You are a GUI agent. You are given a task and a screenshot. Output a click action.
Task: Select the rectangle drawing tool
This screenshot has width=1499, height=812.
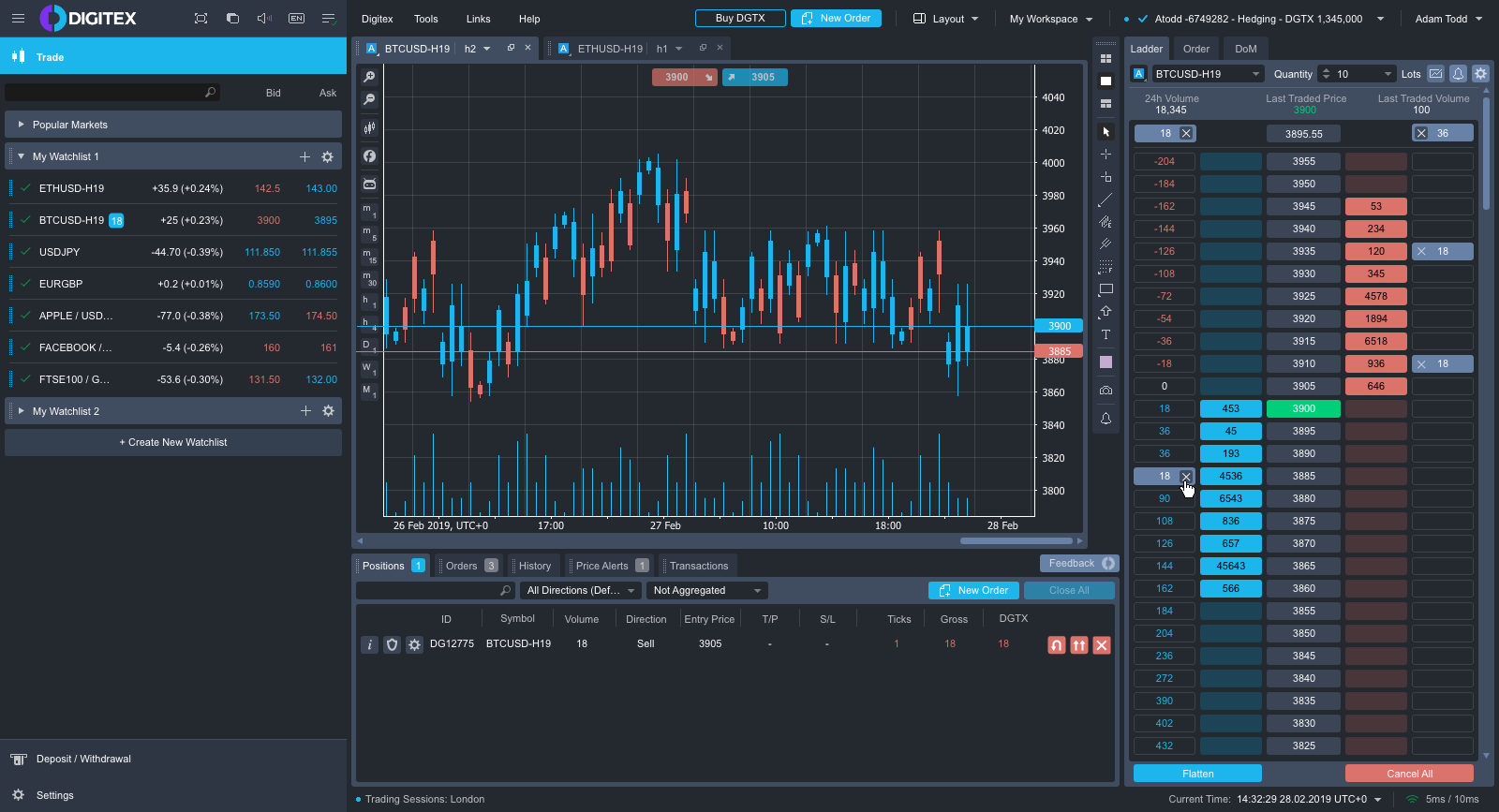[x=1106, y=289]
